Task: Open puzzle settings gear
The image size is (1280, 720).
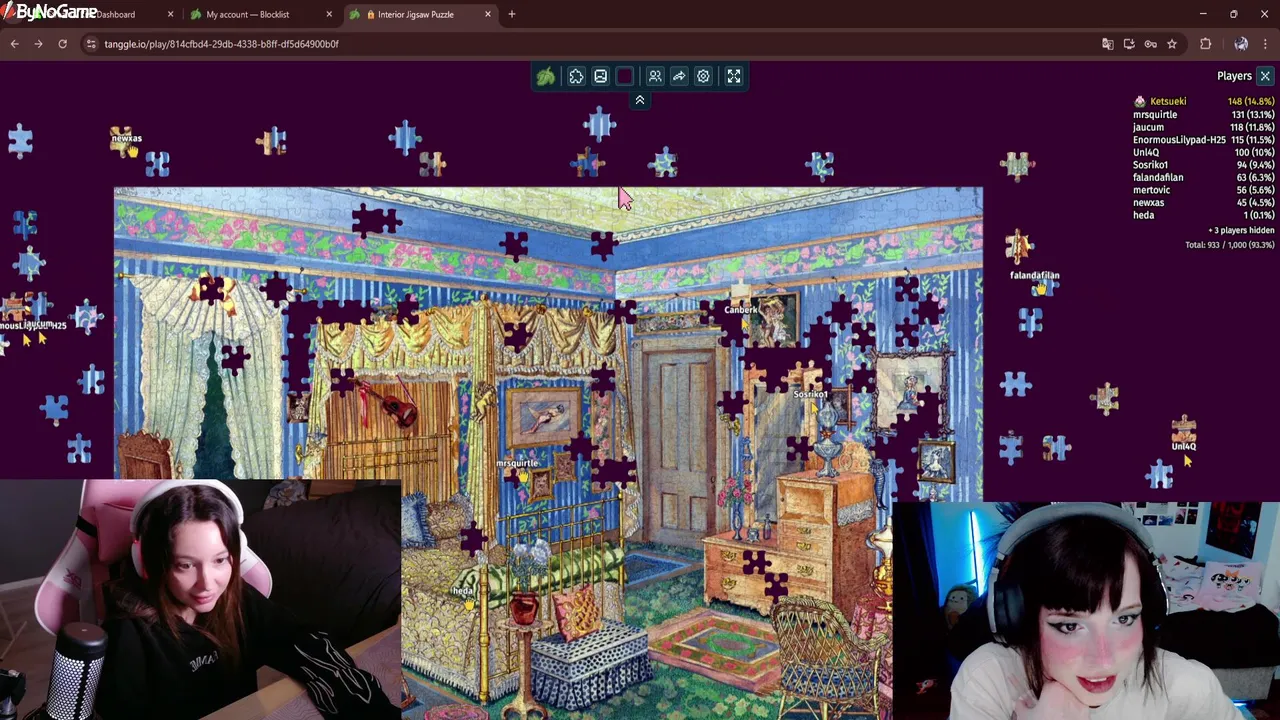Action: (703, 76)
